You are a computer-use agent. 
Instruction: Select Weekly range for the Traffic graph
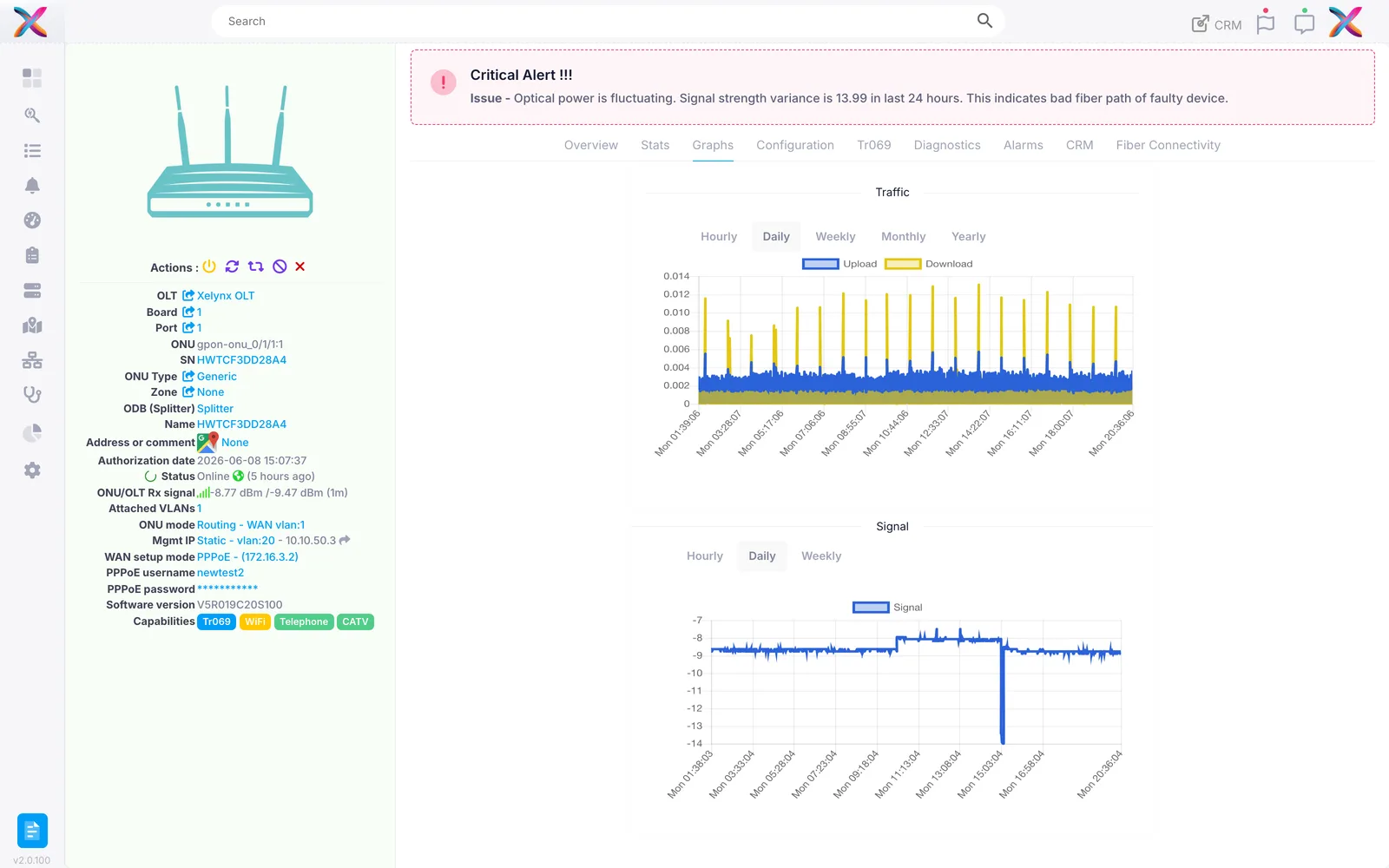tap(835, 236)
